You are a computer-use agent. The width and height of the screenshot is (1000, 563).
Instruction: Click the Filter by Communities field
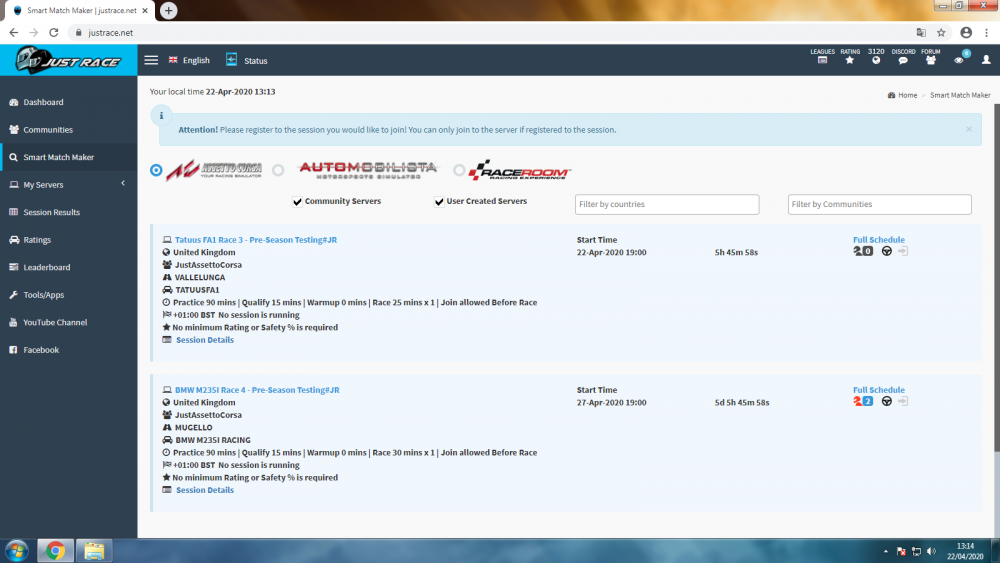click(x=879, y=204)
